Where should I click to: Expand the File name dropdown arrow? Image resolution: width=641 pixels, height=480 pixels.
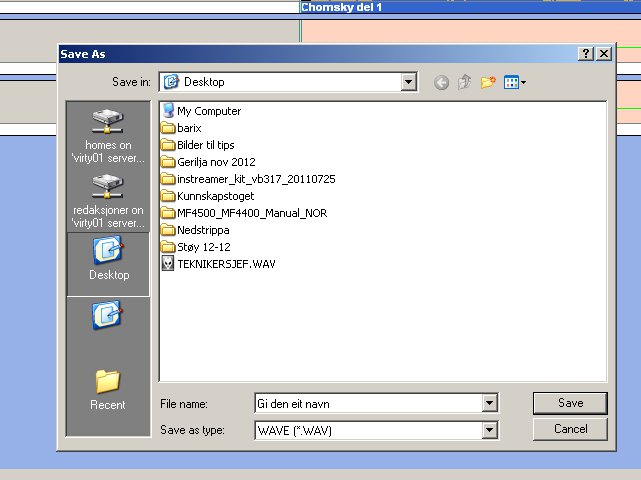tap(489, 404)
